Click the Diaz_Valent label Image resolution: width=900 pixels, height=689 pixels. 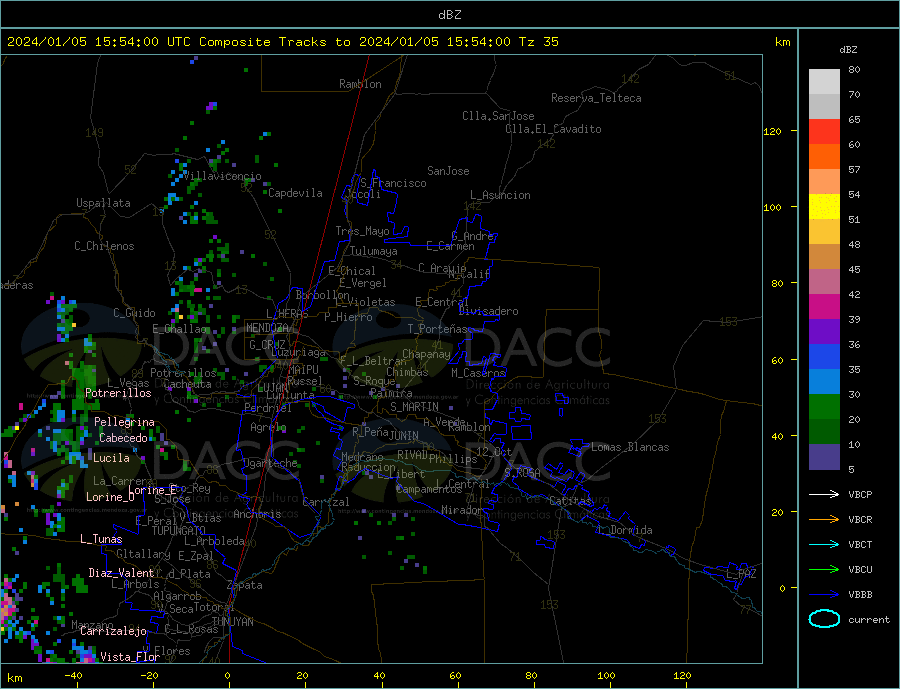pos(122,572)
